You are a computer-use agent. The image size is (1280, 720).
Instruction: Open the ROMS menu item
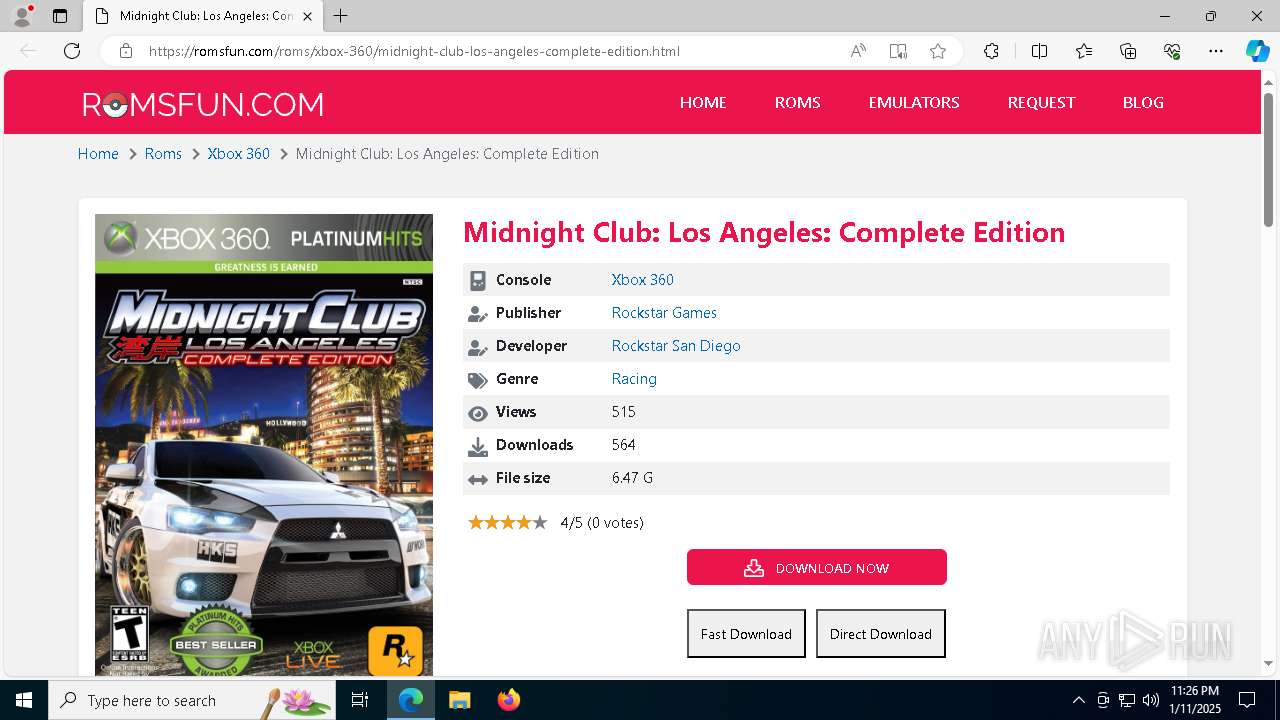pos(797,102)
